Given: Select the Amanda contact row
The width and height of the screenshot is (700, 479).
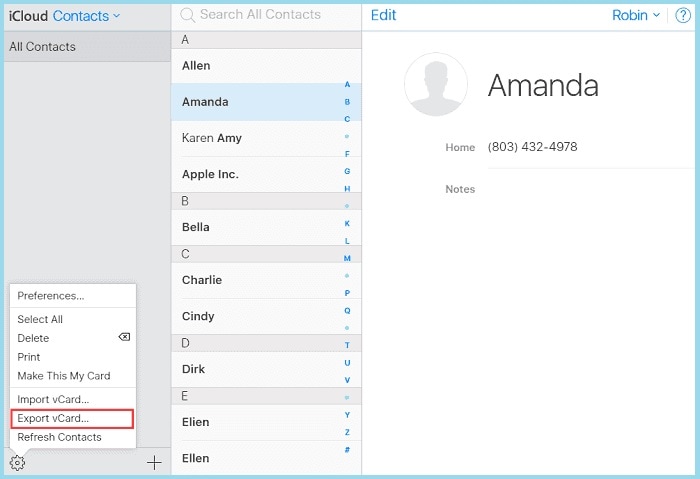Looking at the screenshot, I should coord(266,102).
